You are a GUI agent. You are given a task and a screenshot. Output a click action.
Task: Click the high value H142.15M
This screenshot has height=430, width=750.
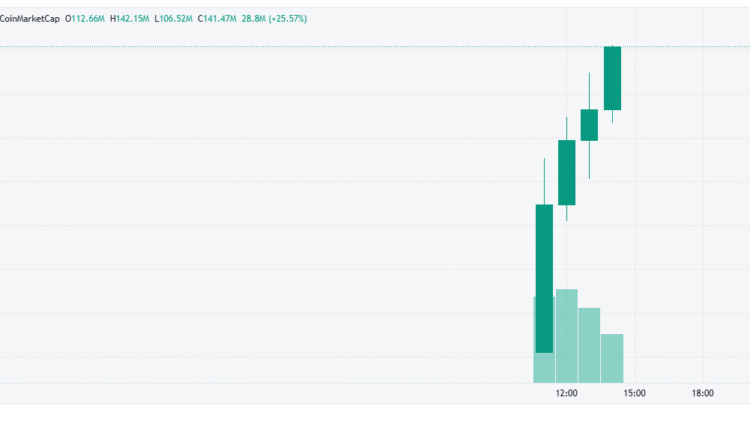coord(130,18)
